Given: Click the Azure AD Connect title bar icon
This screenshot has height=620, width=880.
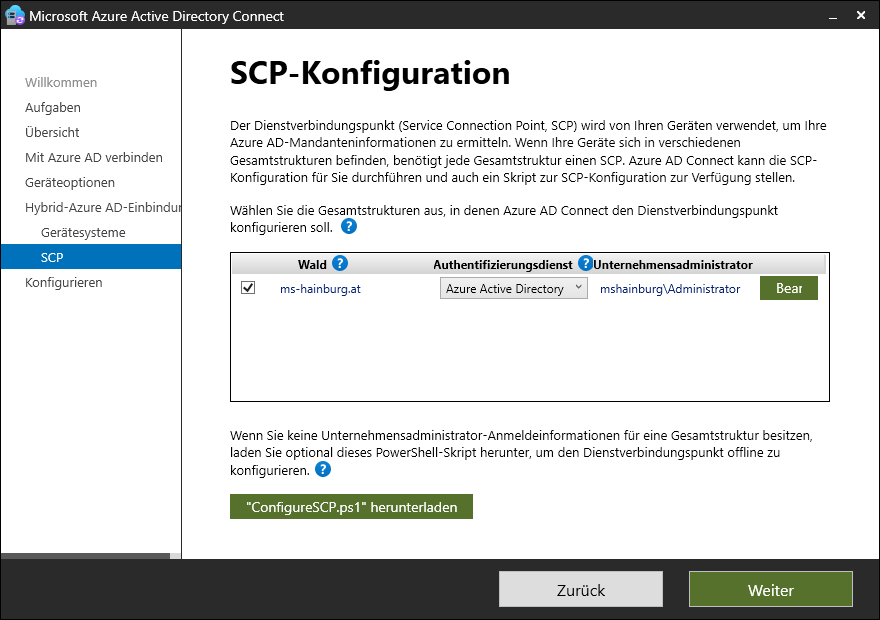Looking at the screenshot, I should [x=14, y=16].
